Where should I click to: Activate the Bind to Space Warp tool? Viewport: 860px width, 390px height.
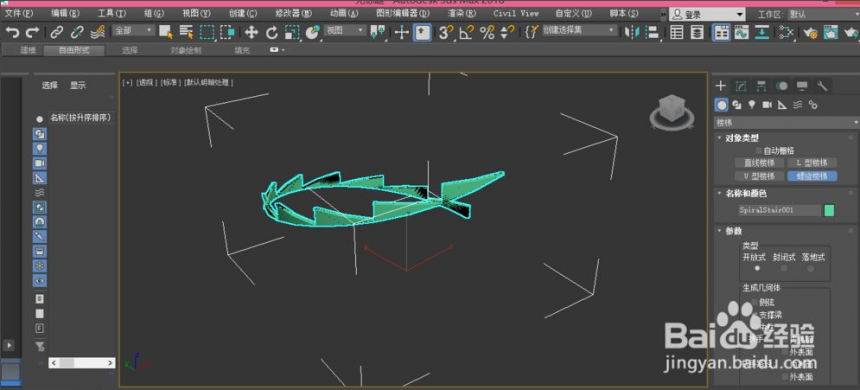[98, 32]
